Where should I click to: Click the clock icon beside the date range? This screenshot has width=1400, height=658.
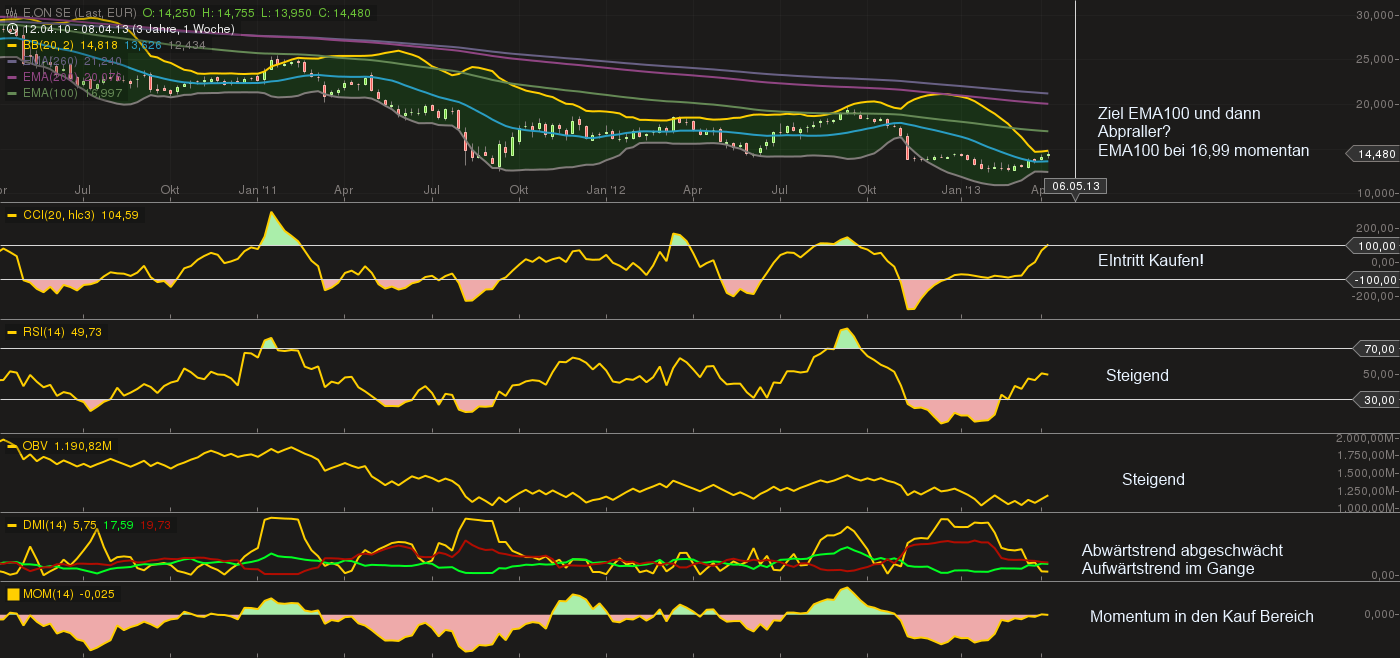[12, 29]
